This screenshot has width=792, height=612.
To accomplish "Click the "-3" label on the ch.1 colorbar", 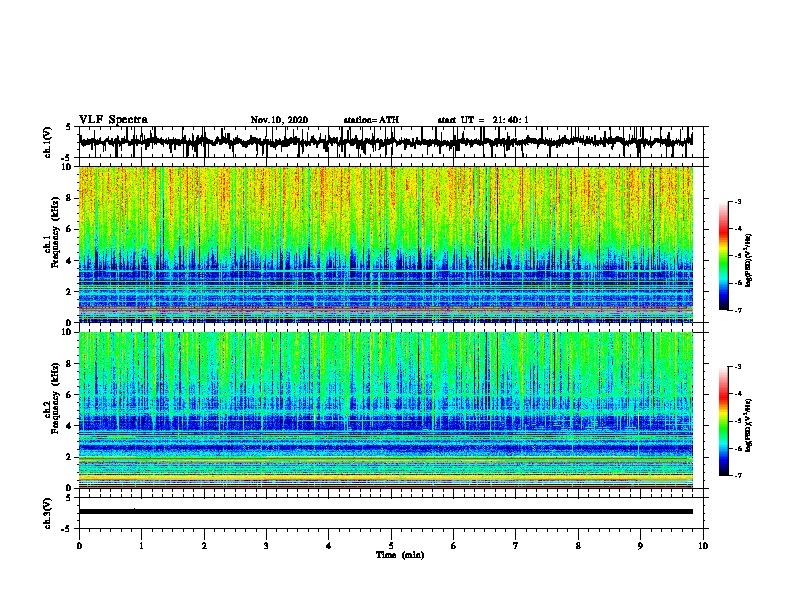I will click(x=738, y=201).
